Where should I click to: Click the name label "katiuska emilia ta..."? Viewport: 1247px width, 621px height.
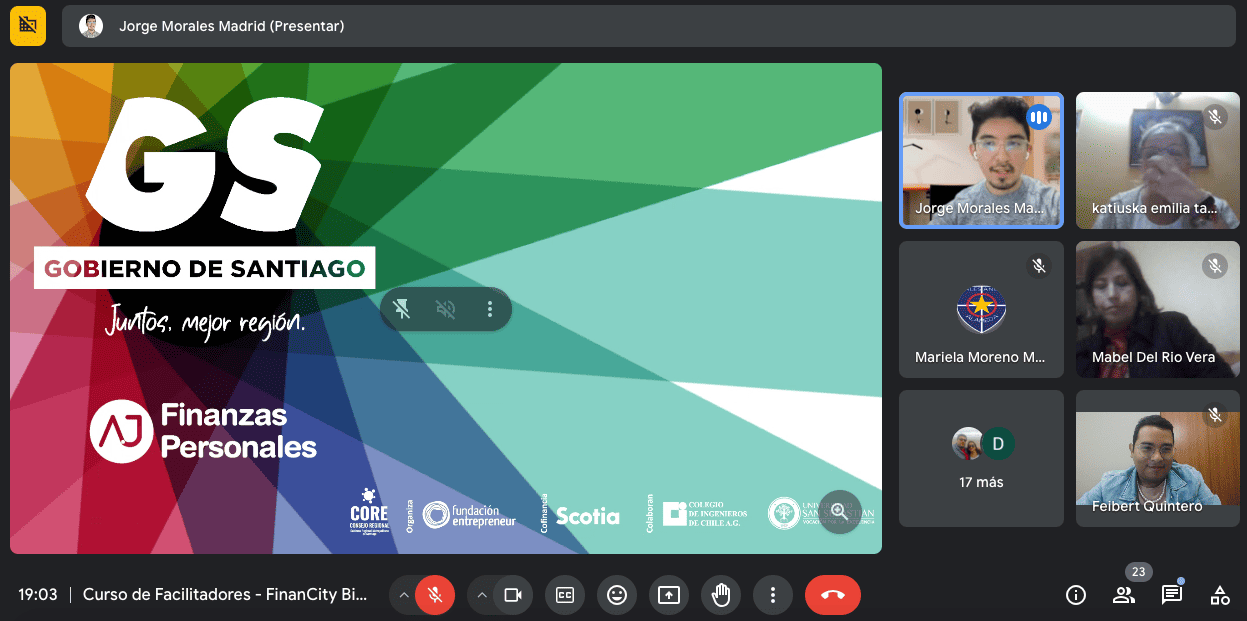[1155, 208]
